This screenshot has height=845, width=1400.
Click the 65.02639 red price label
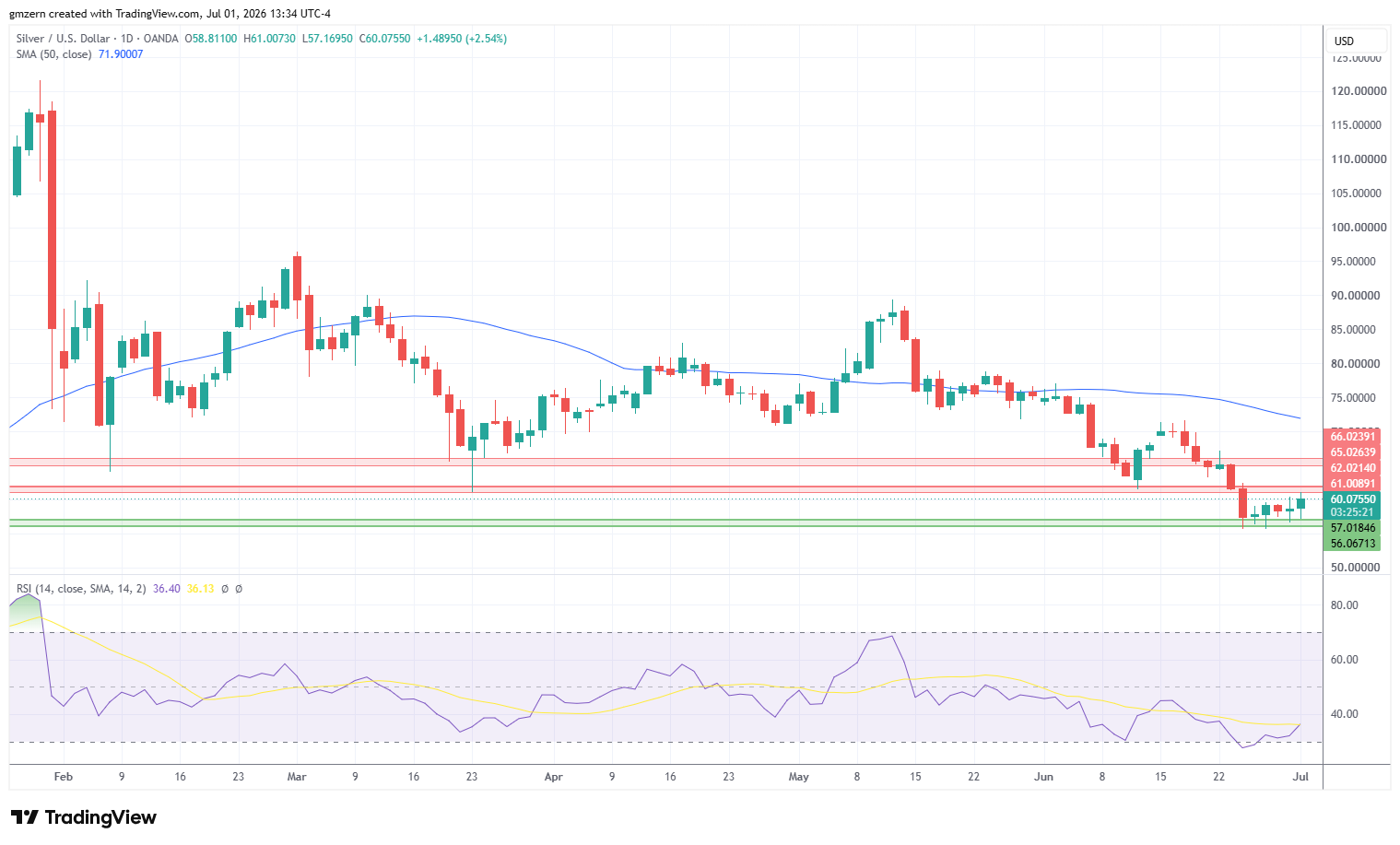[x=1353, y=452]
